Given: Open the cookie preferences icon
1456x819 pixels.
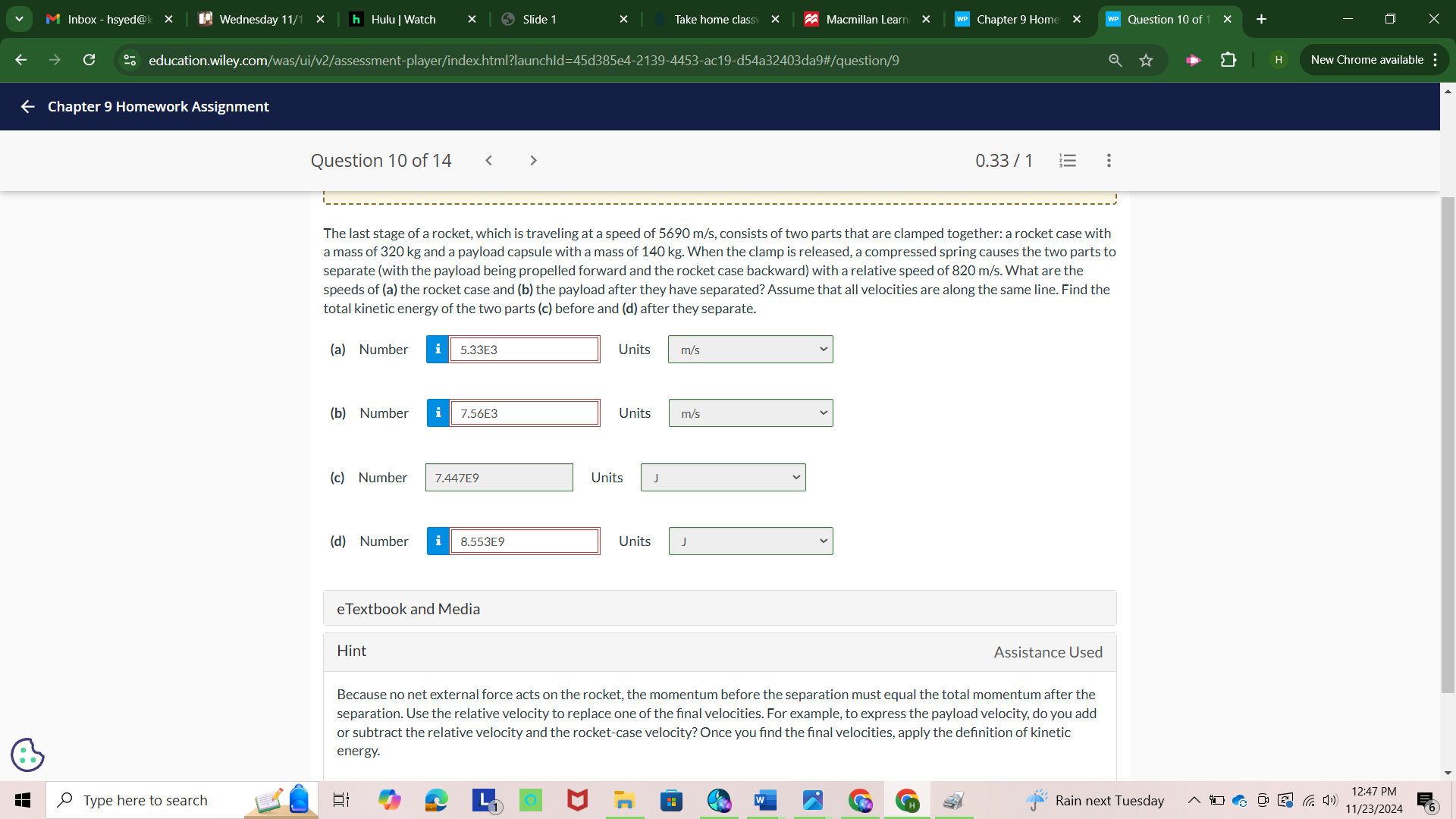Looking at the screenshot, I should coord(27,755).
